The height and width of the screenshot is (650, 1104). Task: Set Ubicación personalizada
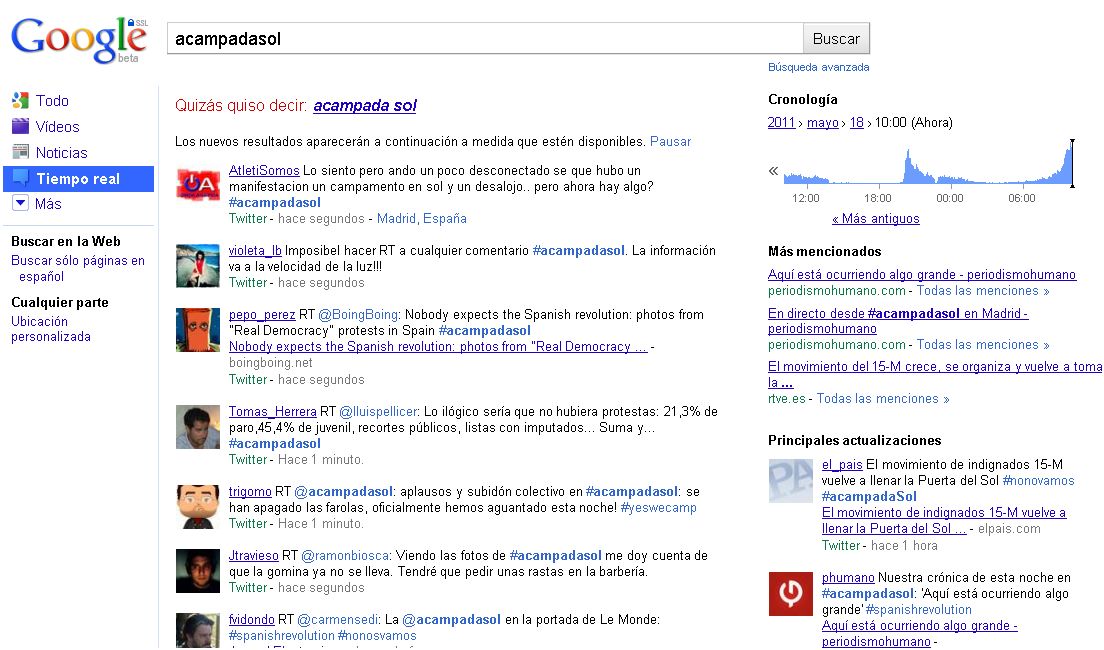pyautogui.click(x=50, y=329)
